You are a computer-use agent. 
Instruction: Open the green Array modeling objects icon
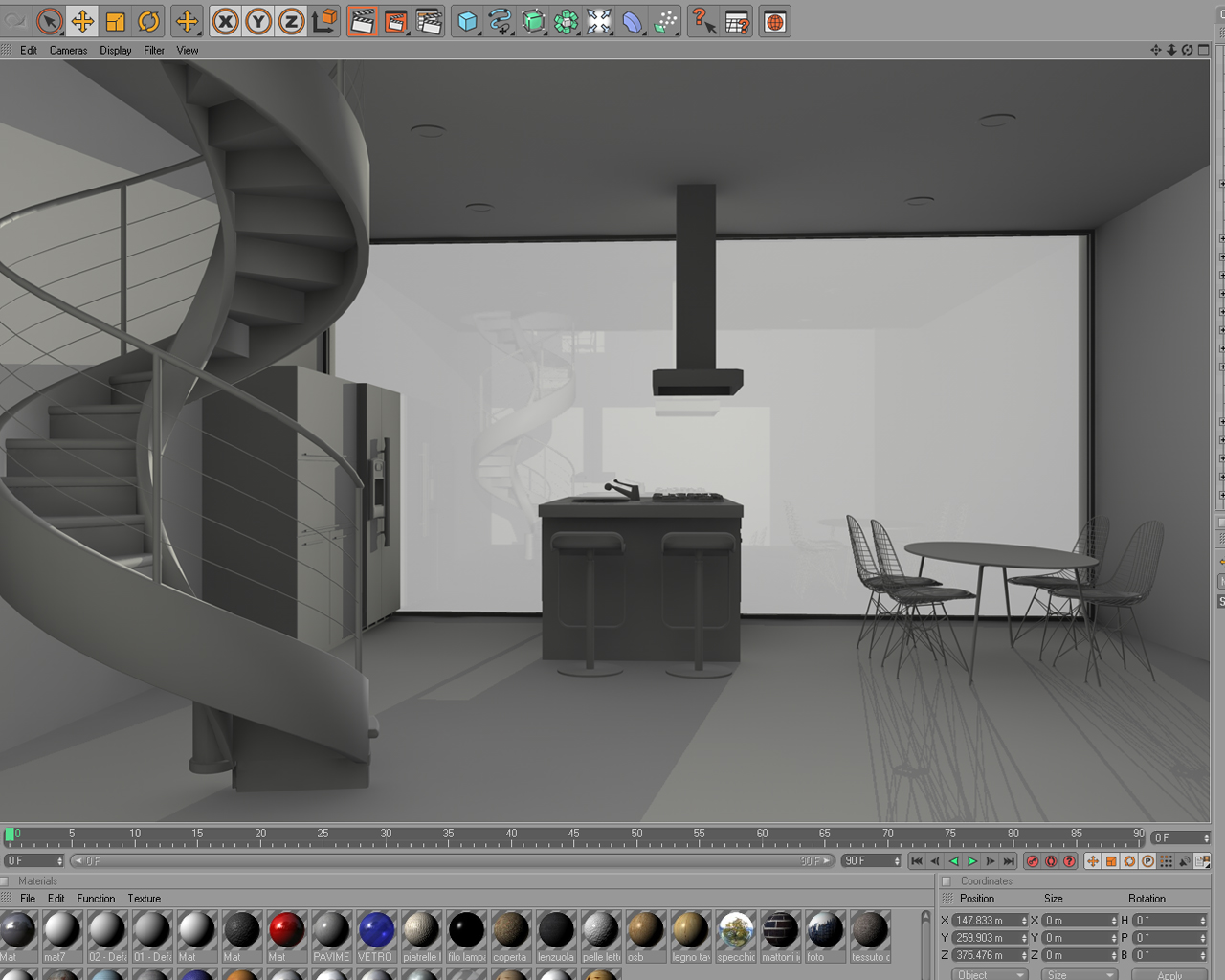(566, 20)
